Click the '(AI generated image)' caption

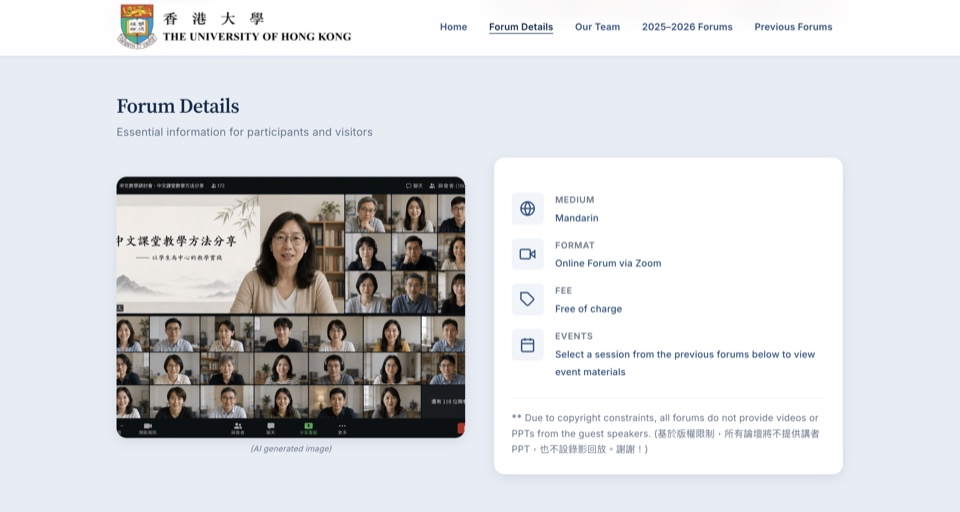[x=291, y=448]
